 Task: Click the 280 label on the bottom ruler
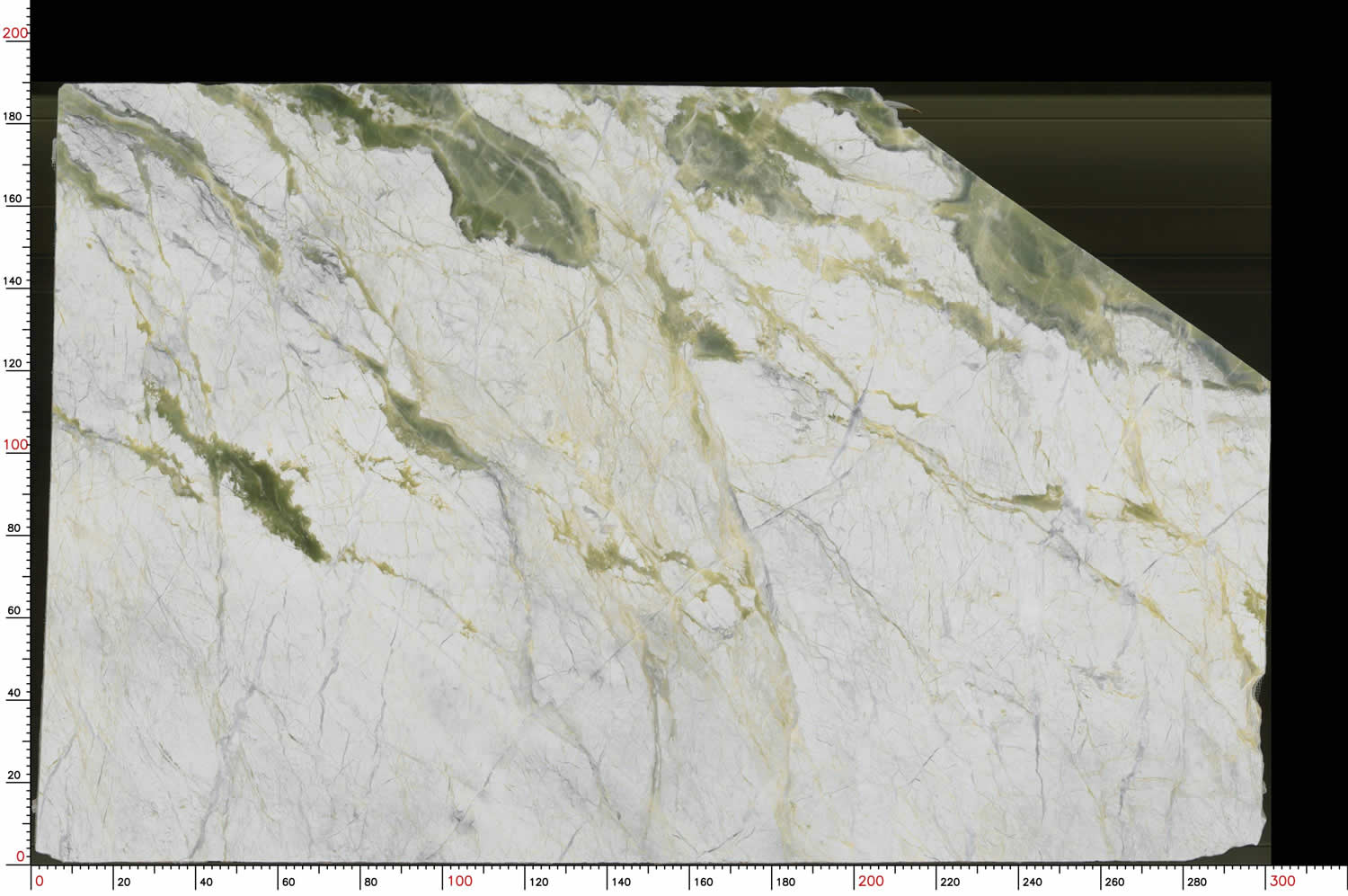[1197, 883]
